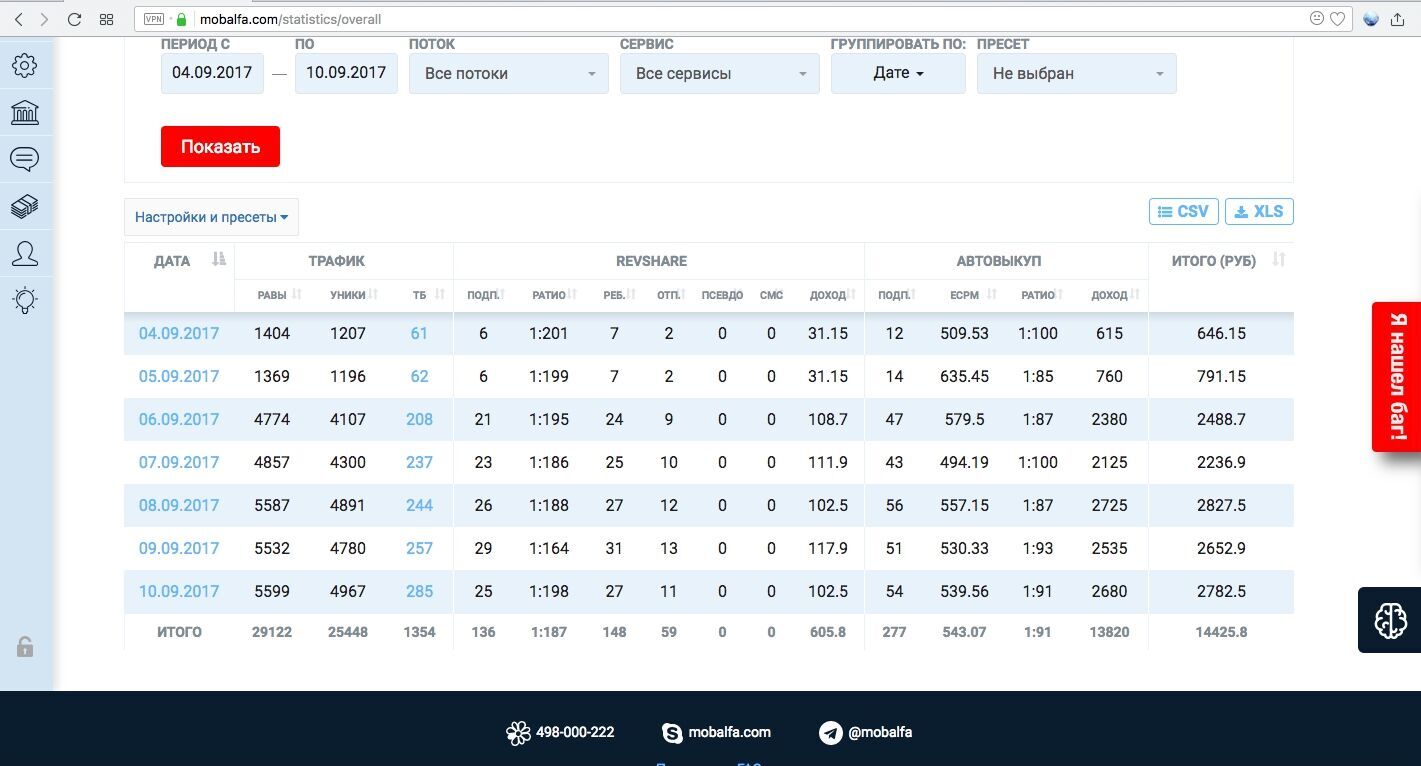1421x766 pixels.
Task: Open the chat messages sidebar icon
Action: (25, 159)
